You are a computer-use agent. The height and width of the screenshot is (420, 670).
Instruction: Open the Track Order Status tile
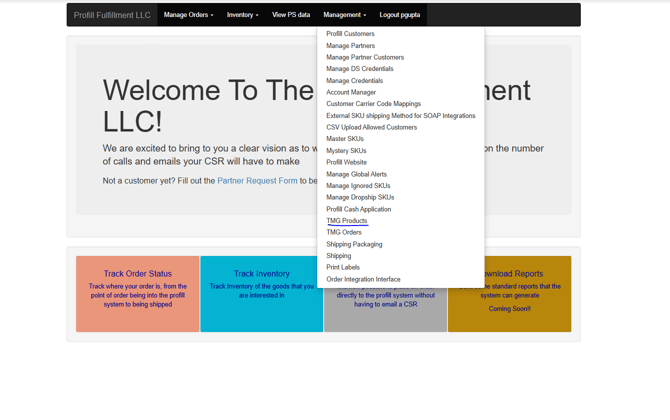pyautogui.click(x=137, y=273)
